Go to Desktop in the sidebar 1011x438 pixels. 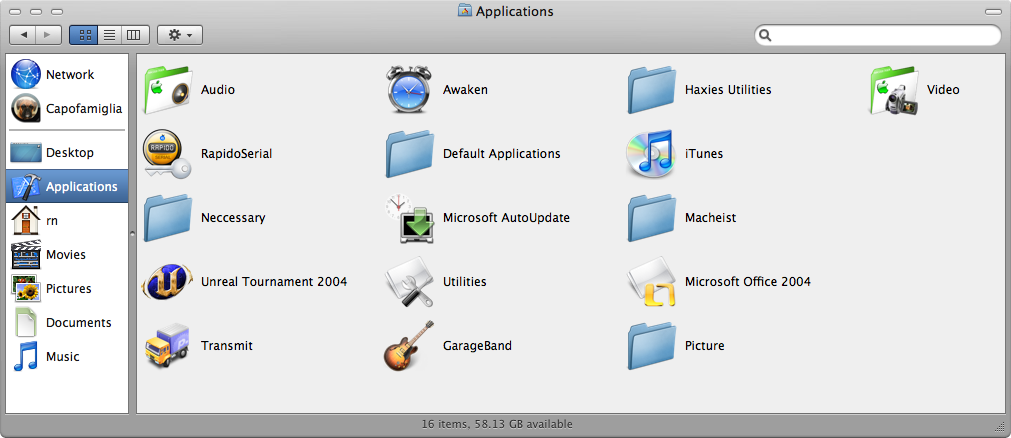coord(67,152)
